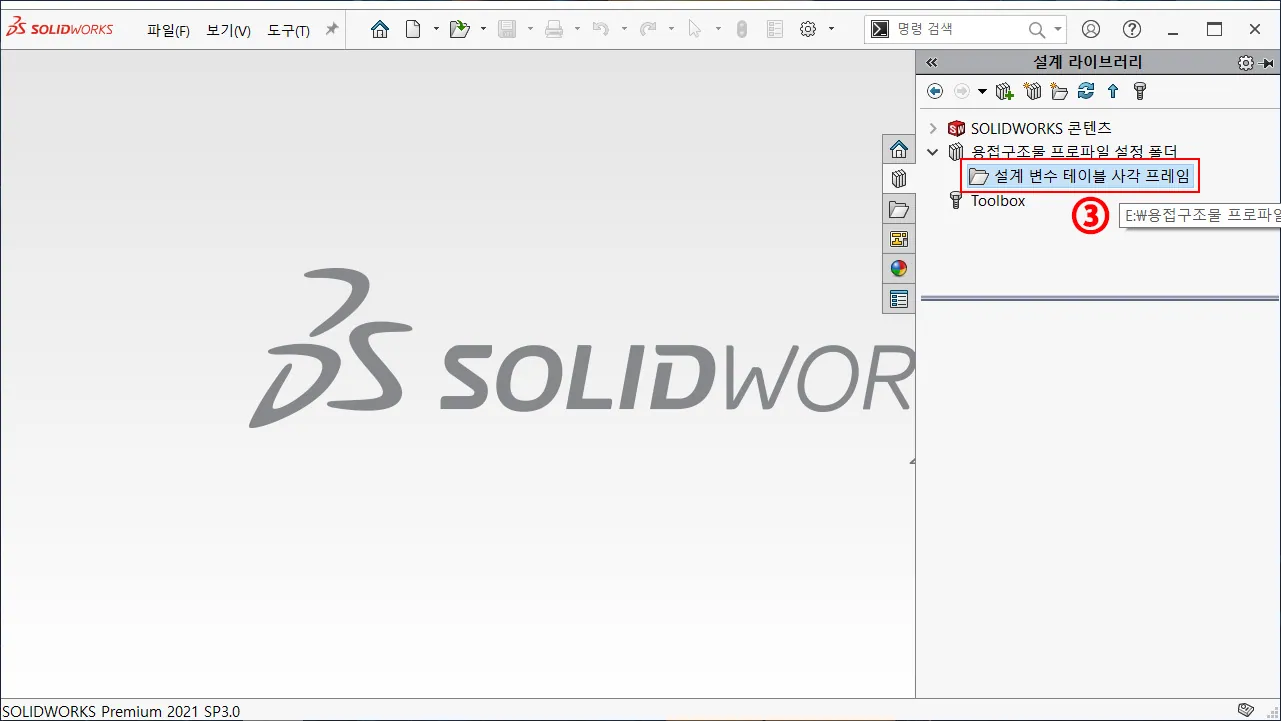1281x721 pixels.
Task: Open the View Palette task pane tab
Action: (899, 239)
